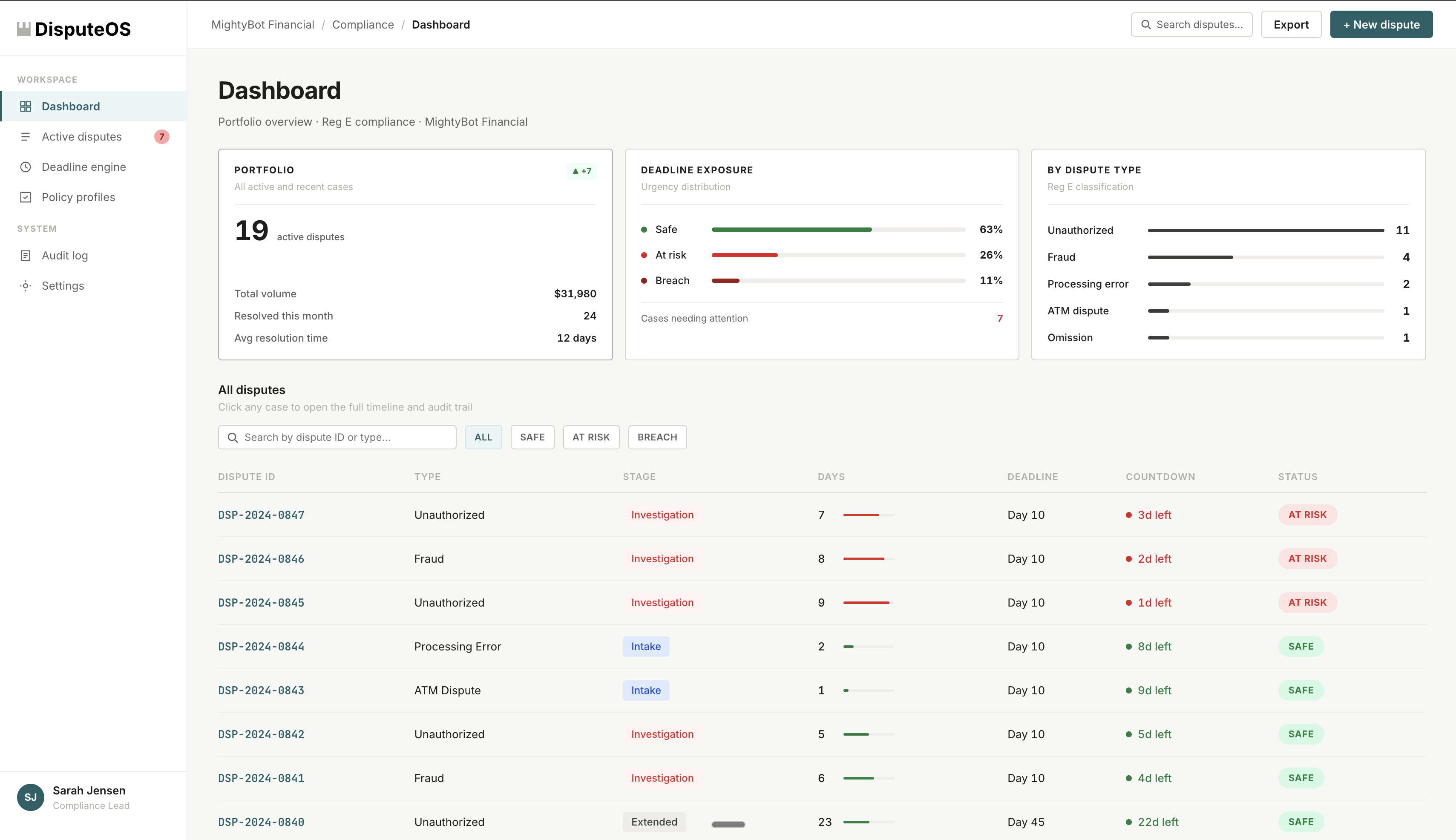Expand the Active disputes badge showing 7
Screen dimensions: 1456x840
click(162, 137)
